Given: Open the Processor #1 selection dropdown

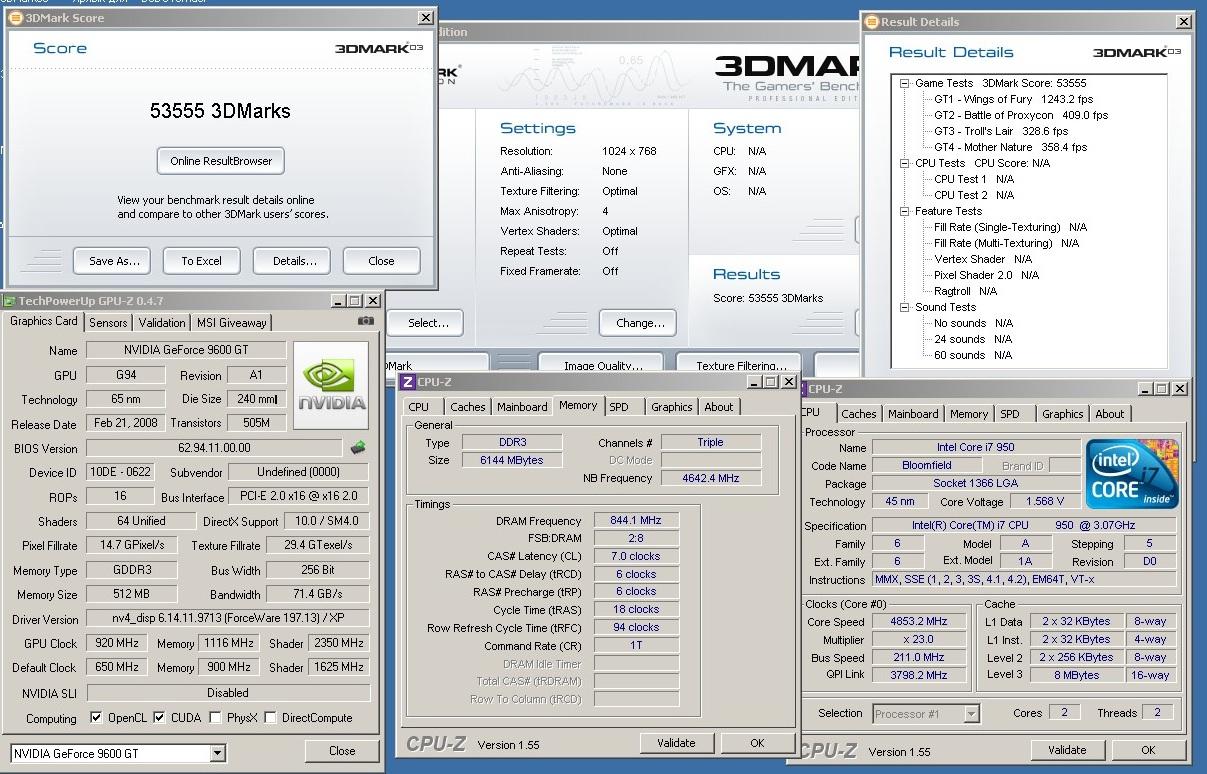Looking at the screenshot, I should [x=971, y=714].
